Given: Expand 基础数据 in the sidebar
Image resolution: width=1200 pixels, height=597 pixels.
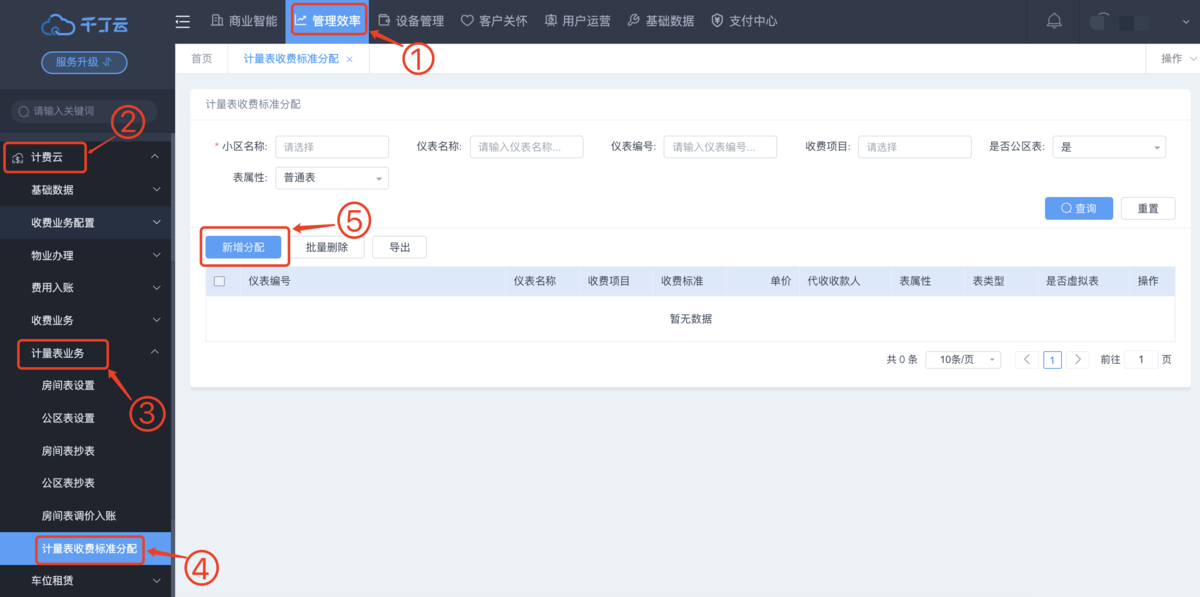Looking at the screenshot, I should click(86, 190).
